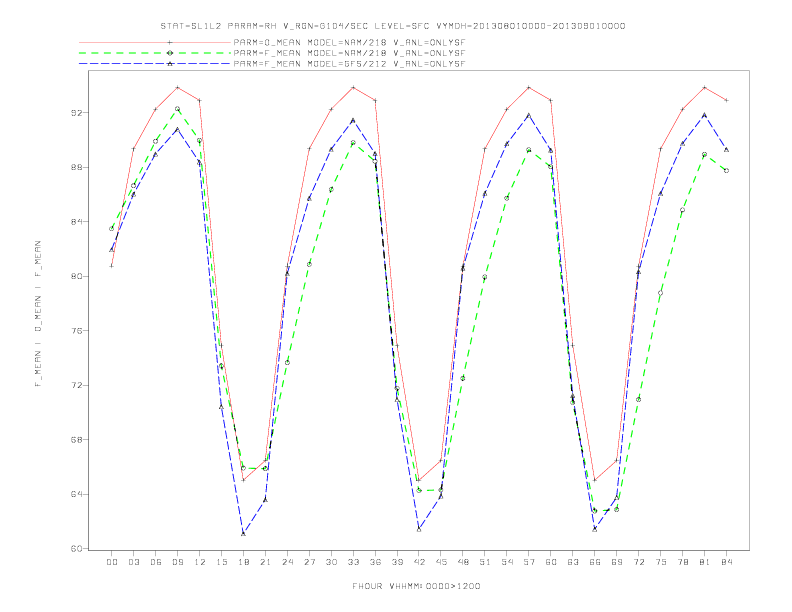792x612 pixels.
Task: Click x-axis forecast hour label 72
Action: (639, 562)
